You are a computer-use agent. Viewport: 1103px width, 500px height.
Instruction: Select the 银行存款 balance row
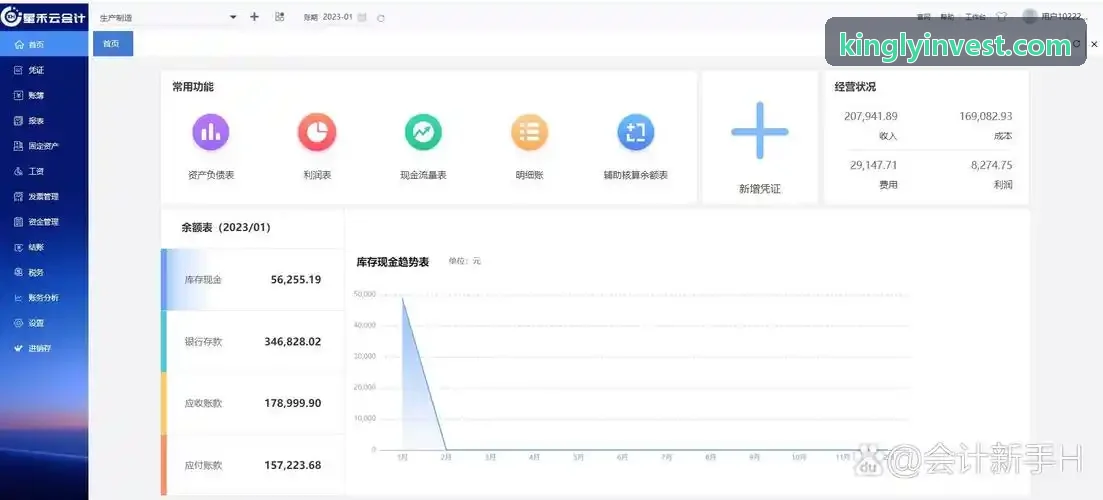coord(253,342)
